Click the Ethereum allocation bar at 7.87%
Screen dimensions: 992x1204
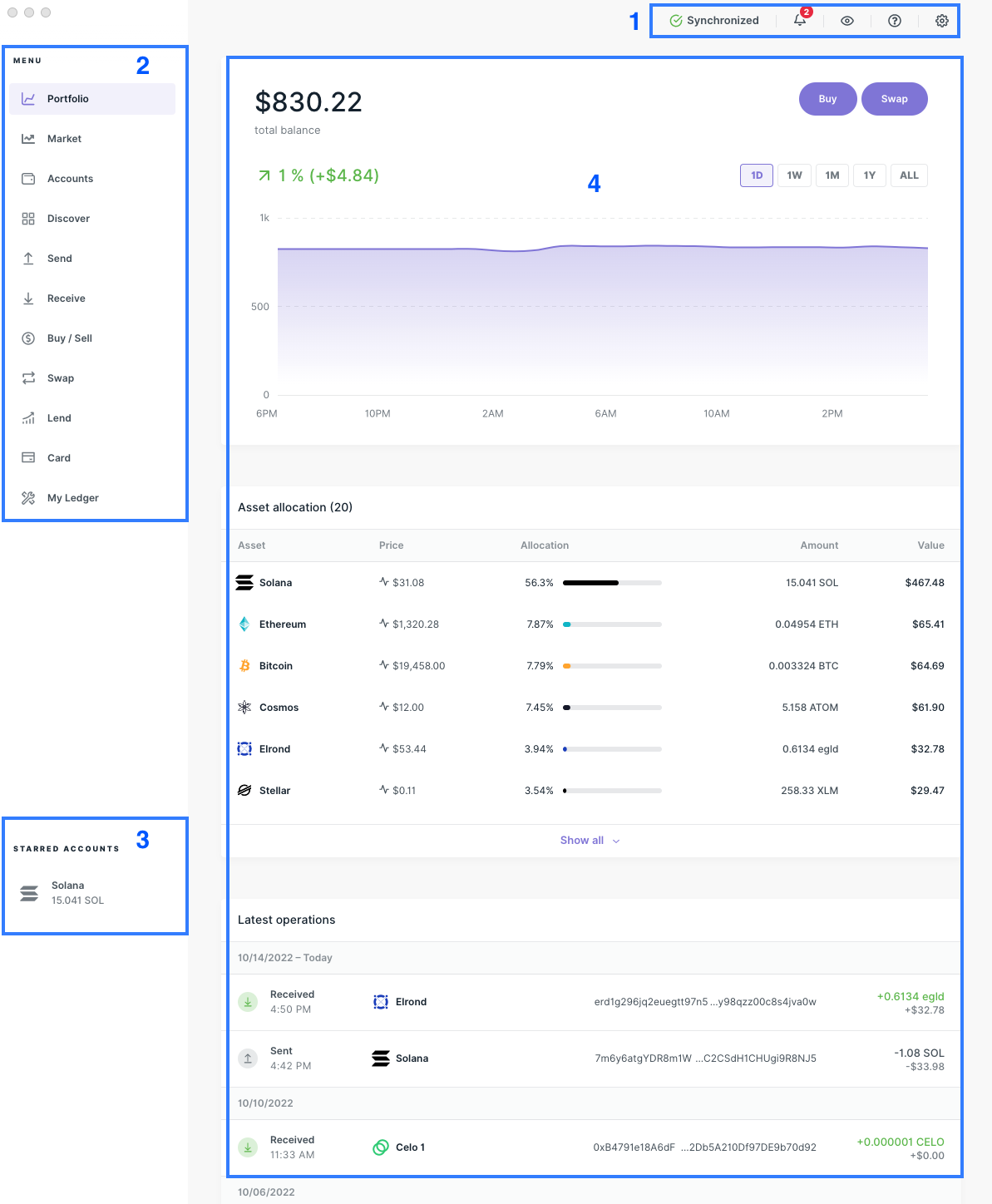(612, 624)
